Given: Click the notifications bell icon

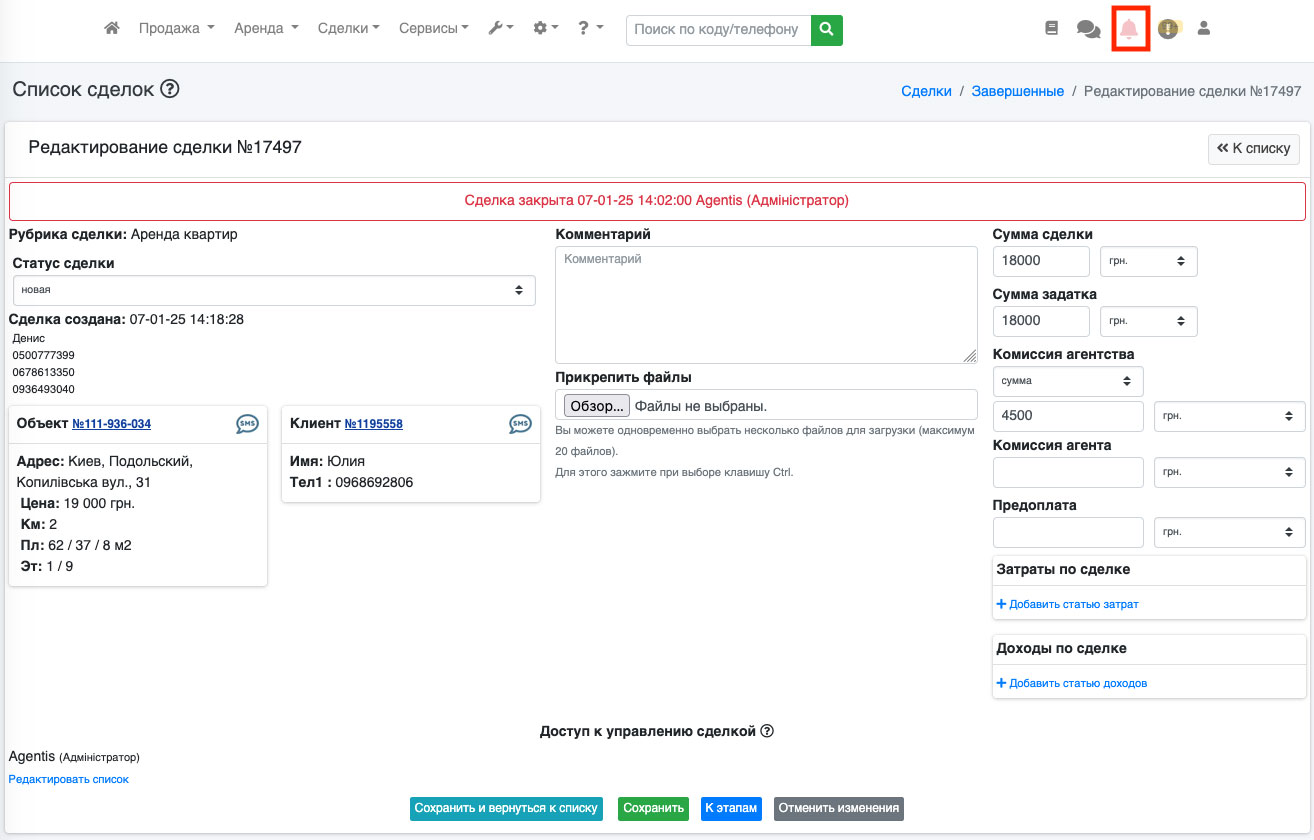Looking at the screenshot, I should 1129,29.
